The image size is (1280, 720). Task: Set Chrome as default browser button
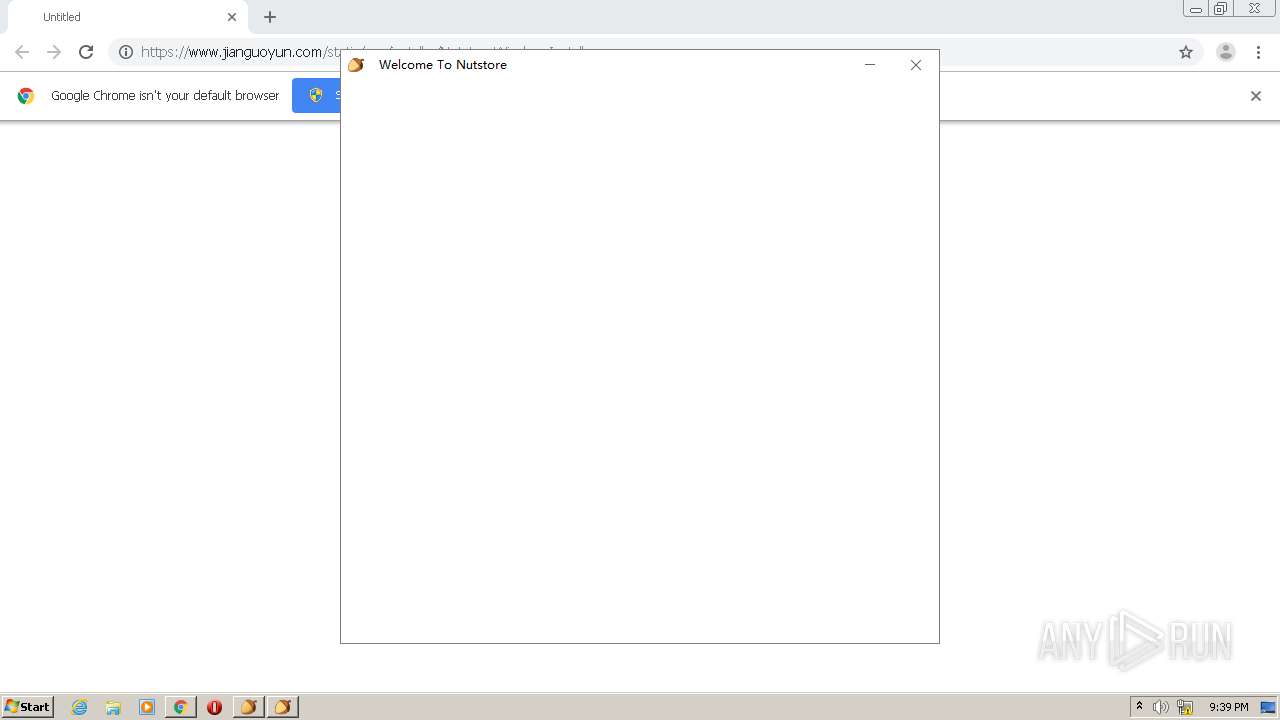pos(317,95)
